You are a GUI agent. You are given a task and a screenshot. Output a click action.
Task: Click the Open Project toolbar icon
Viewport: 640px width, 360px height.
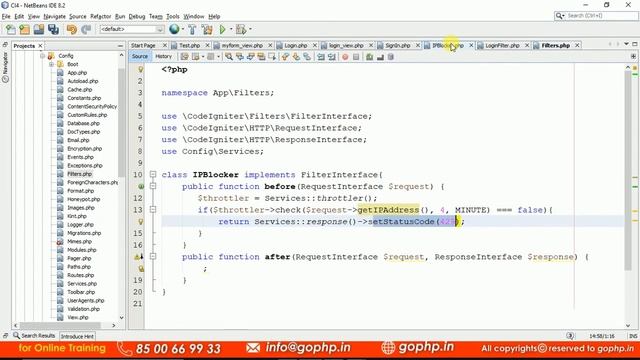39,29
